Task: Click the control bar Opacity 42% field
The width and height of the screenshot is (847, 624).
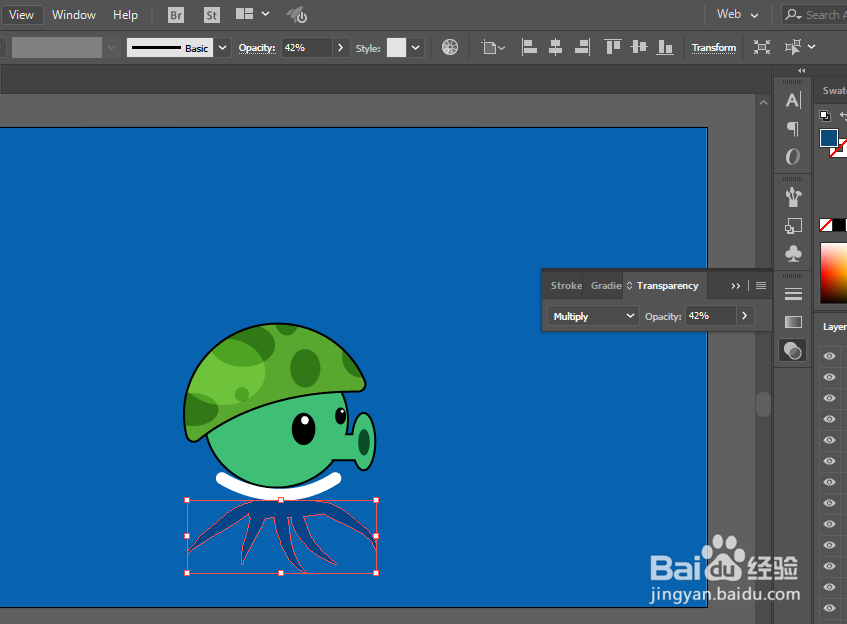Action: pyautogui.click(x=306, y=48)
